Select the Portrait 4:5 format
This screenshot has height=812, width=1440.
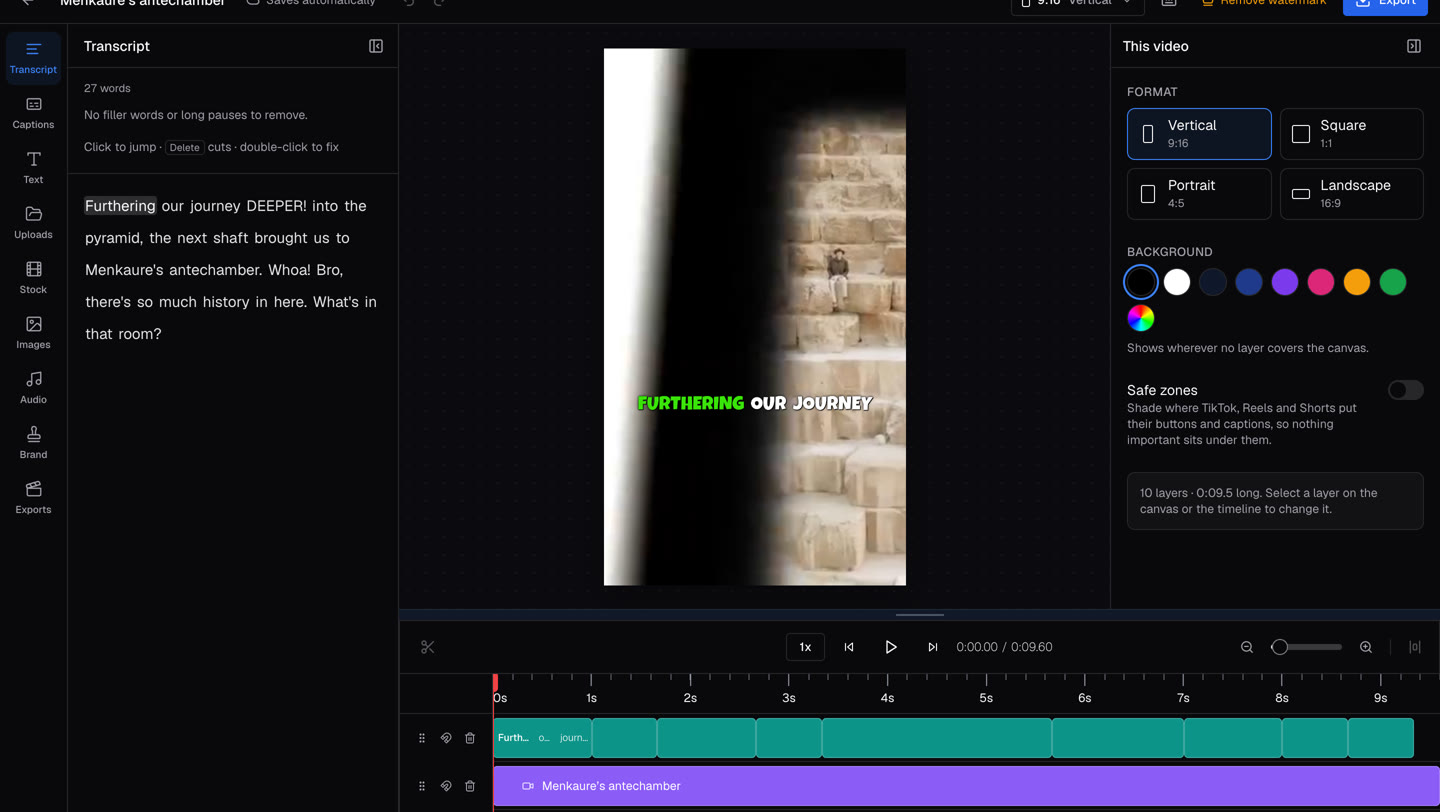coord(1199,194)
